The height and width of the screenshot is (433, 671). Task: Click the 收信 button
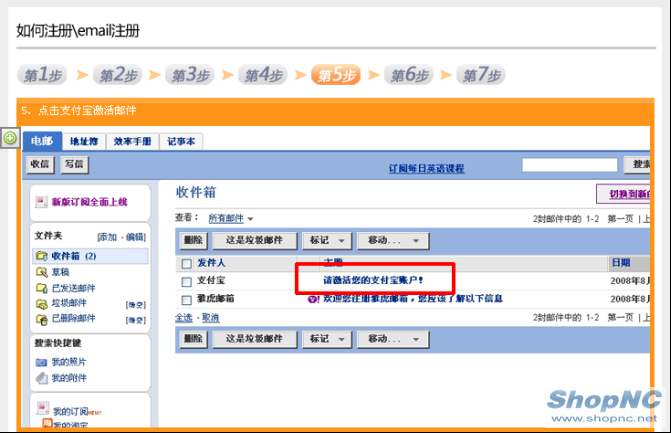[40, 165]
